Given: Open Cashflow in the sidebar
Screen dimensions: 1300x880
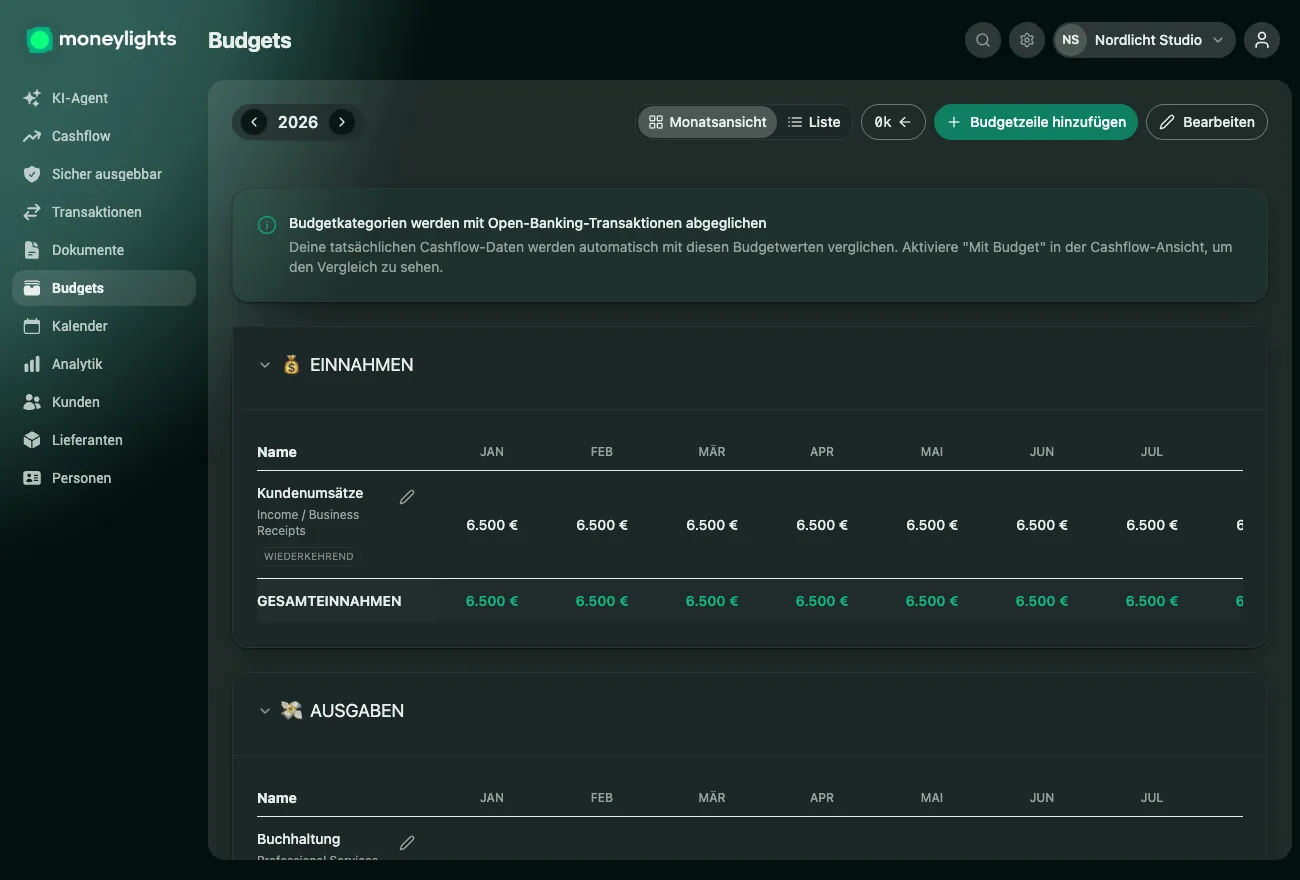Looking at the screenshot, I should [104, 136].
